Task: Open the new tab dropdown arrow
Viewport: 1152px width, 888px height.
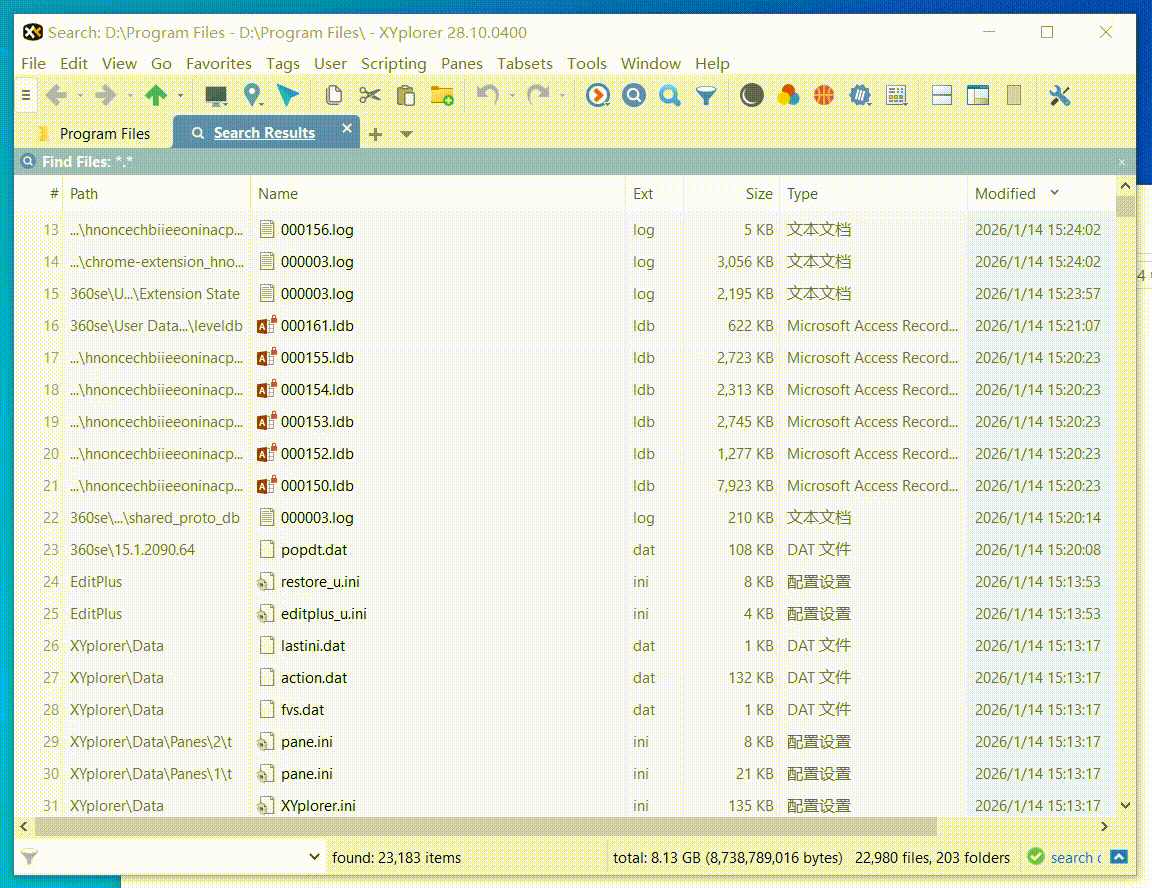Action: tap(406, 132)
